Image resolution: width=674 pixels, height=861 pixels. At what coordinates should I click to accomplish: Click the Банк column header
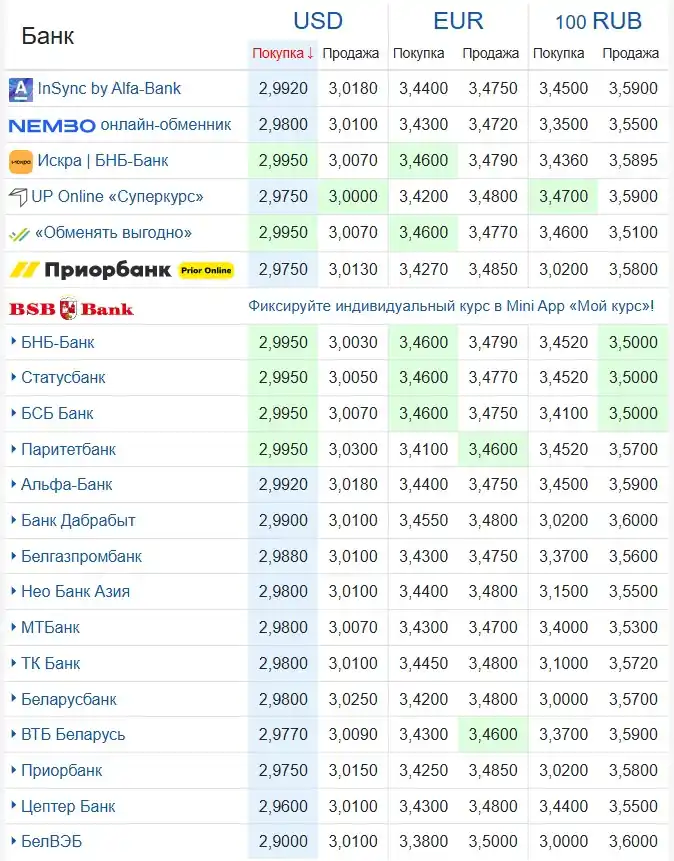click(x=48, y=36)
